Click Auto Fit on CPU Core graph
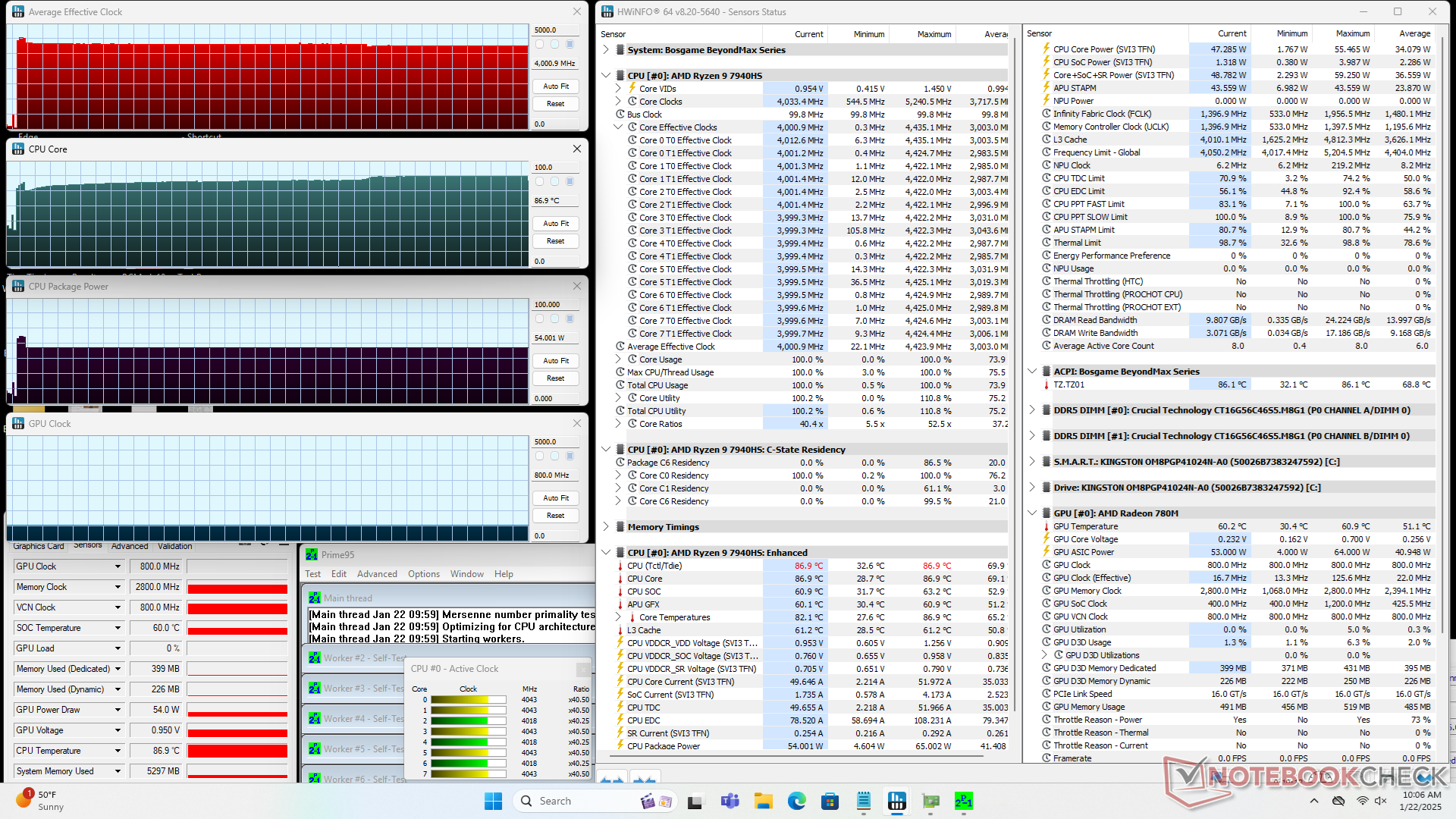The height and width of the screenshot is (819, 1456). (555, 224)
